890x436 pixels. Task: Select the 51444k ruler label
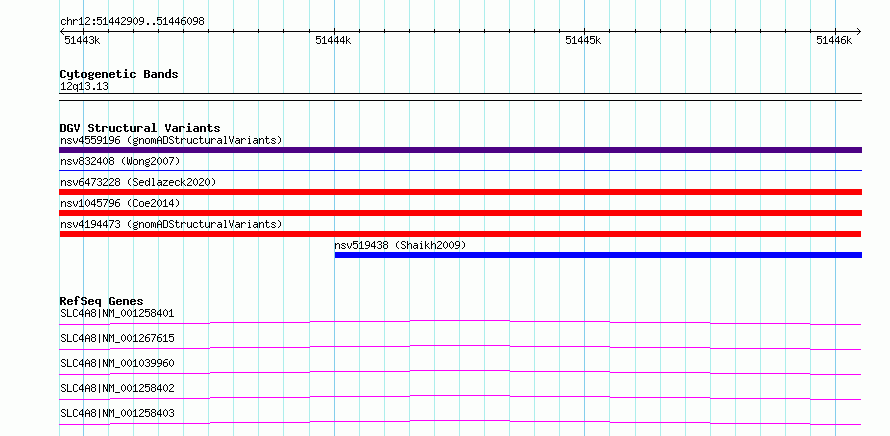pos(333,40)
